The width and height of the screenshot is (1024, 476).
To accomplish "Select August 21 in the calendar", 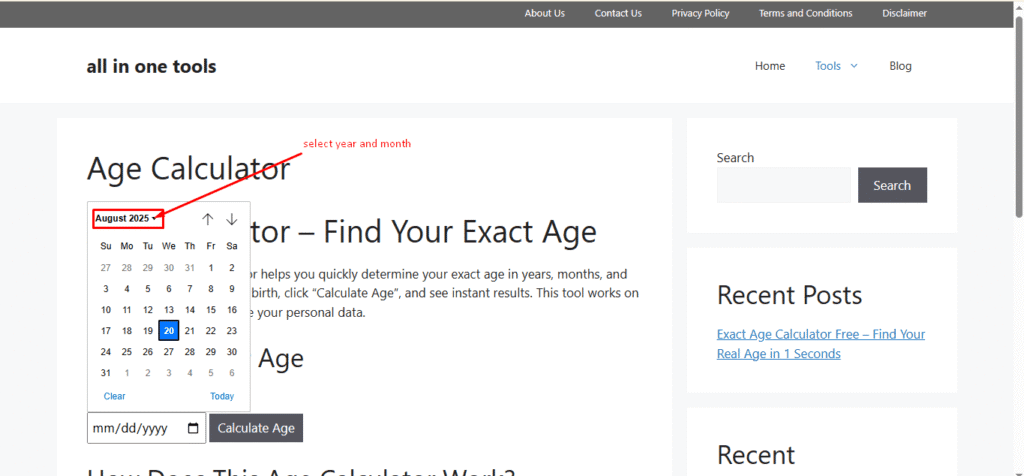I will [189, 331].
